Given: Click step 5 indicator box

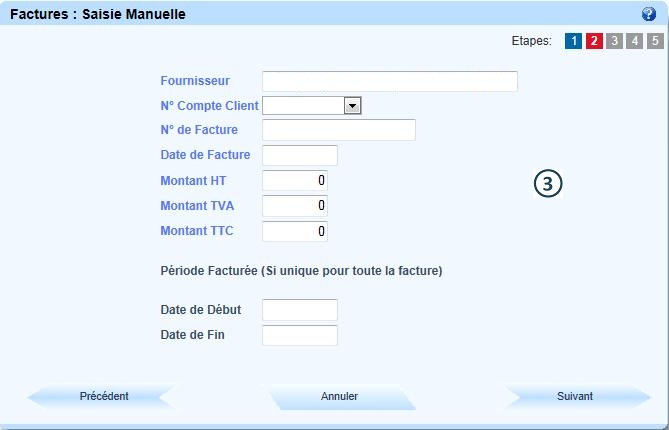Looking at the screenshot, I should pos(654,41).
